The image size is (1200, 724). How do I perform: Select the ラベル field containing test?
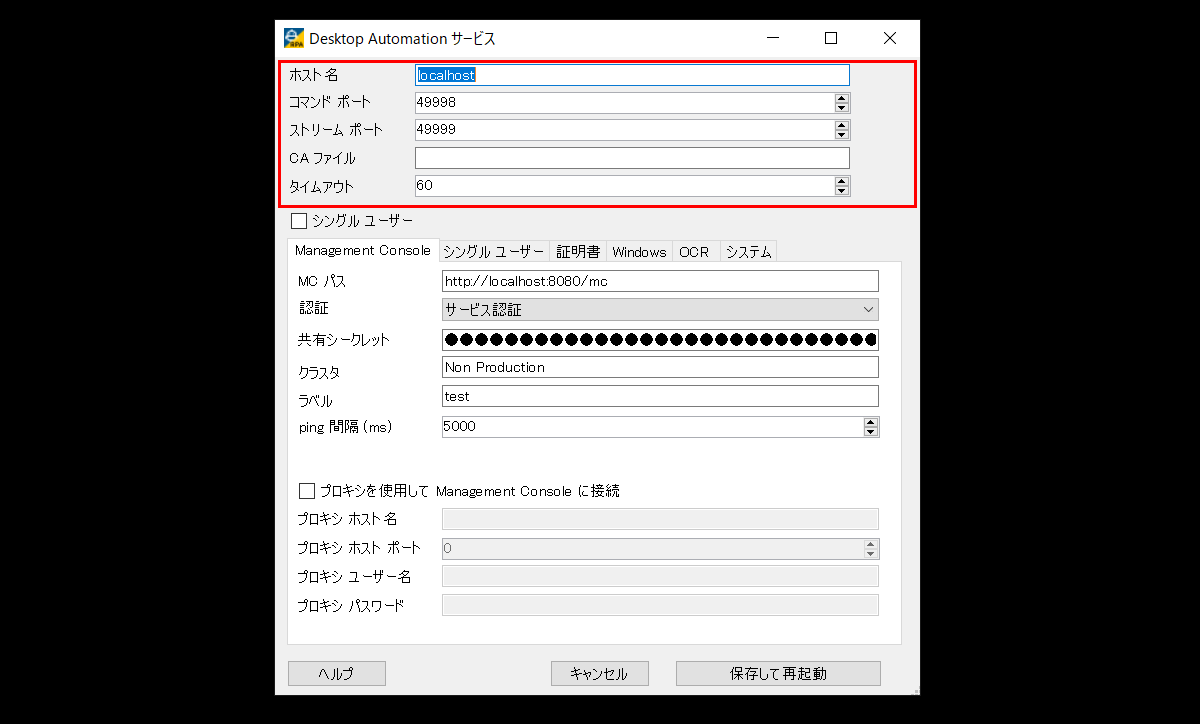[660, 396]
